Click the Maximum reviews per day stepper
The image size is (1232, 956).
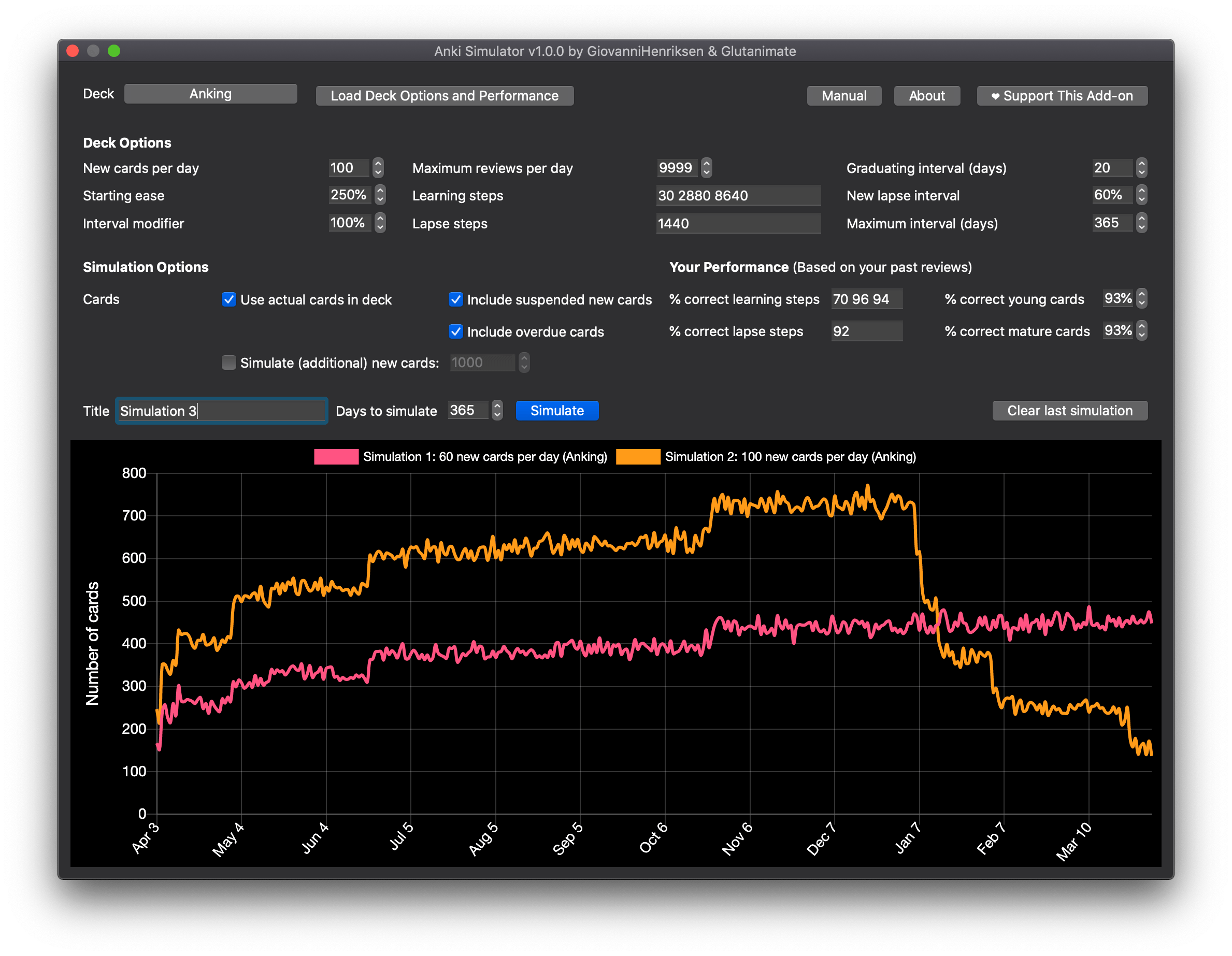706,167
